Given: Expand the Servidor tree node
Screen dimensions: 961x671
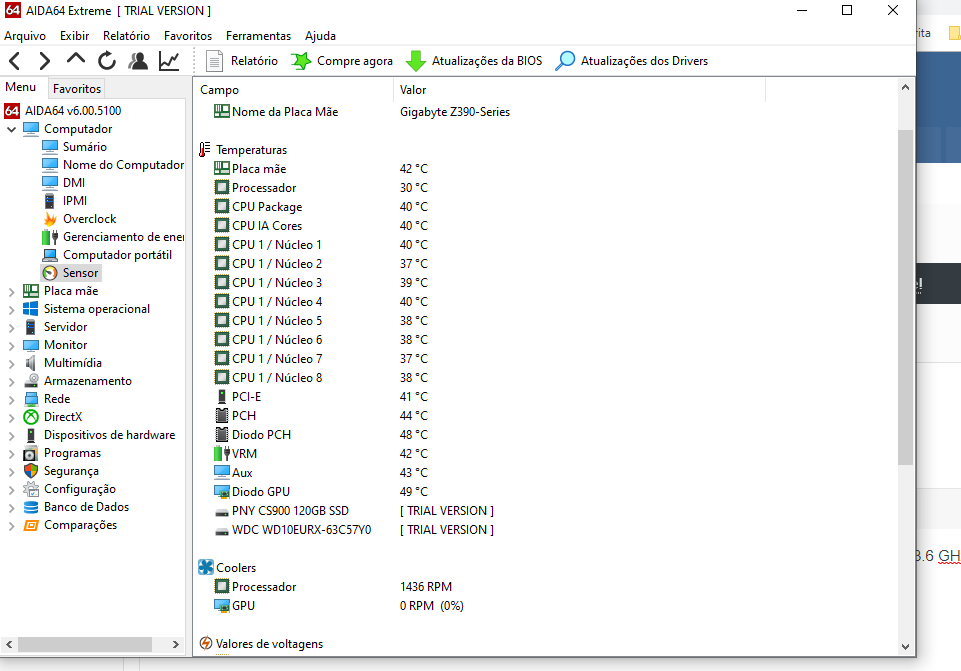Looking at the screenshot, I should 11,328.
